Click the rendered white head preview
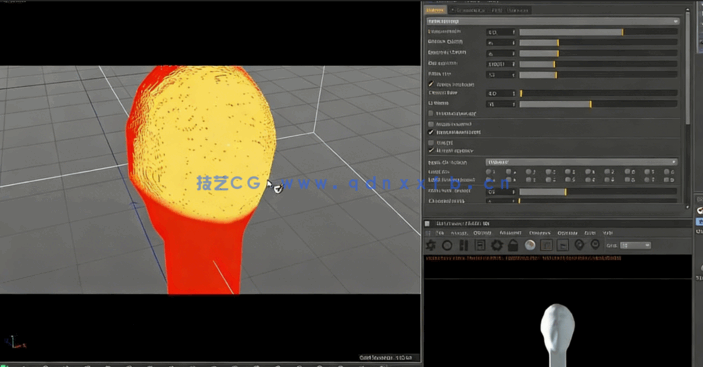The height and width of the screenshot is (367, 703). [x=557, y=334]
